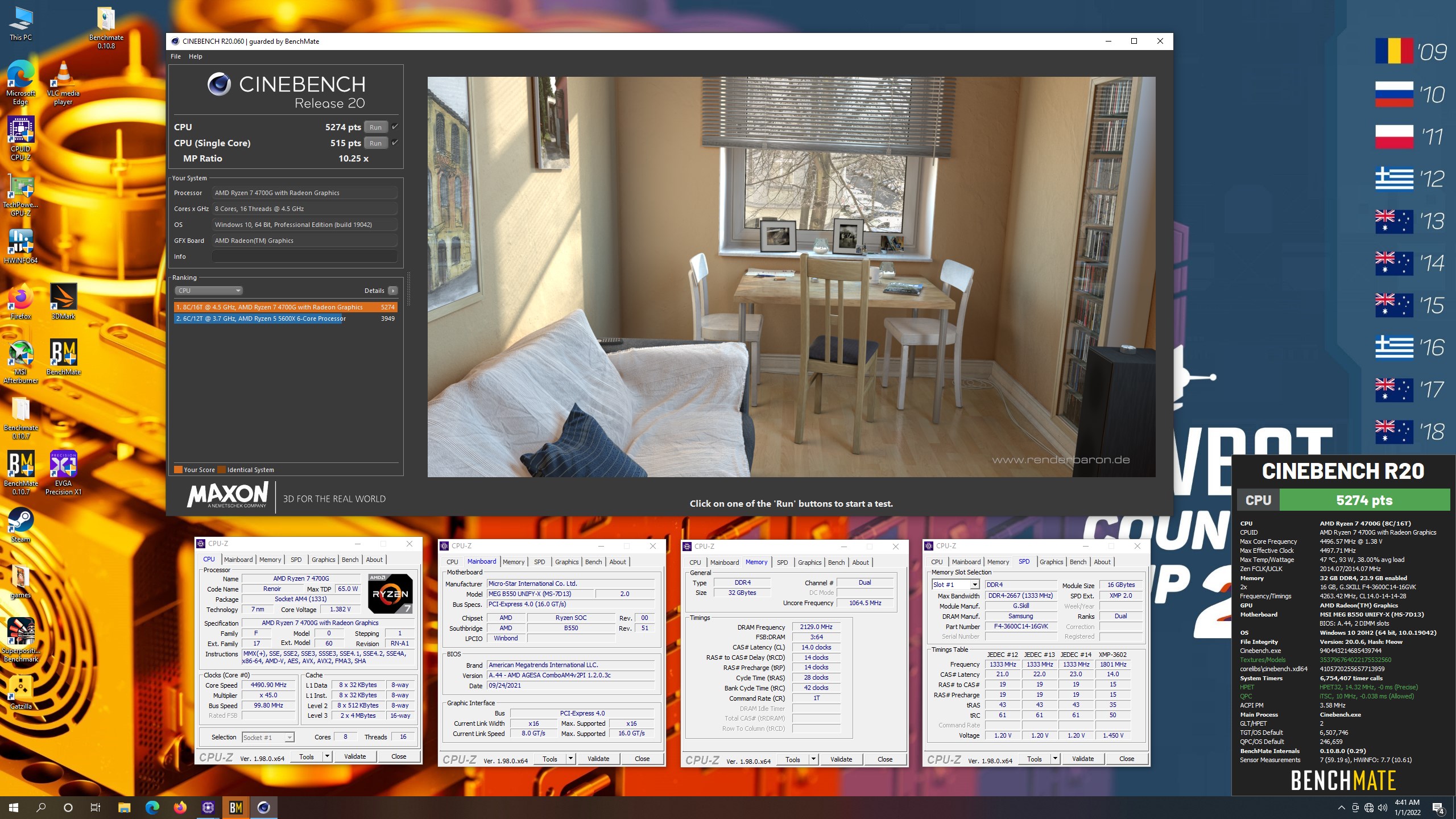Screen dimensions: 1456x819
Task: Click the 5274 pts BenchMate score
Action: pos(1364,500)
